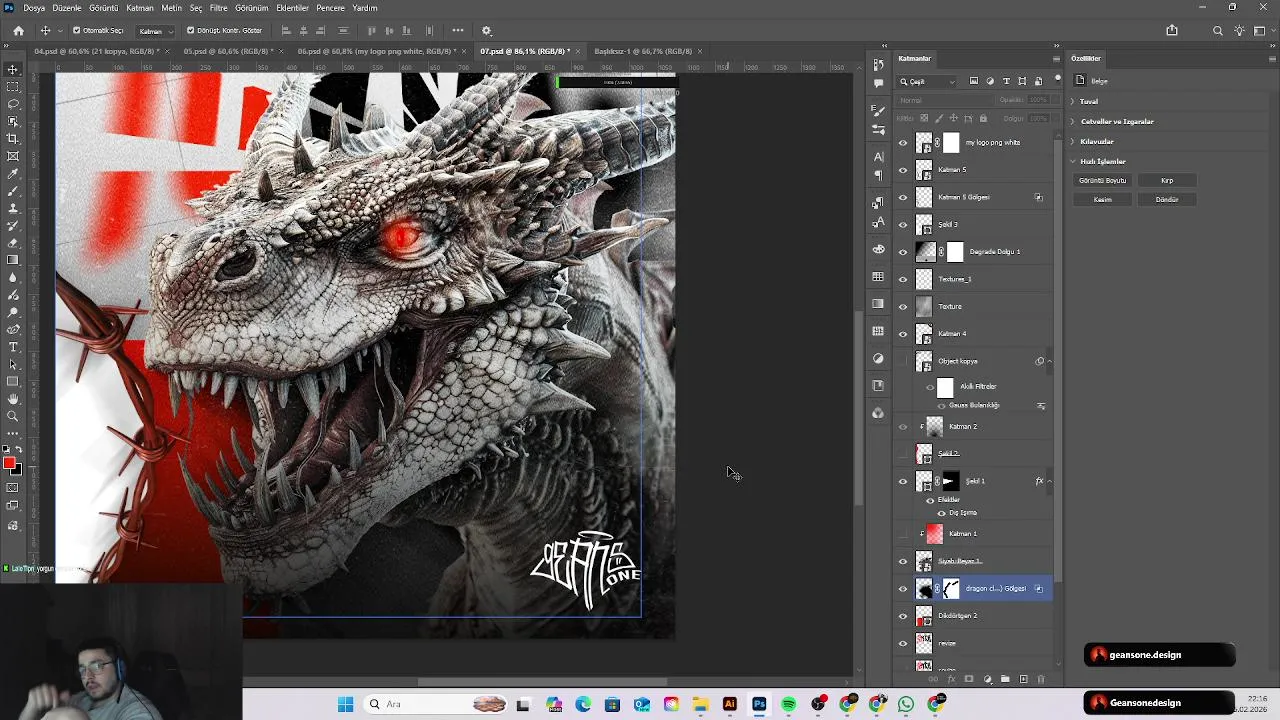Screen dimensions: 1280x720
Task: Hide the Şekil 3 layer
Action: coord(903,225)
